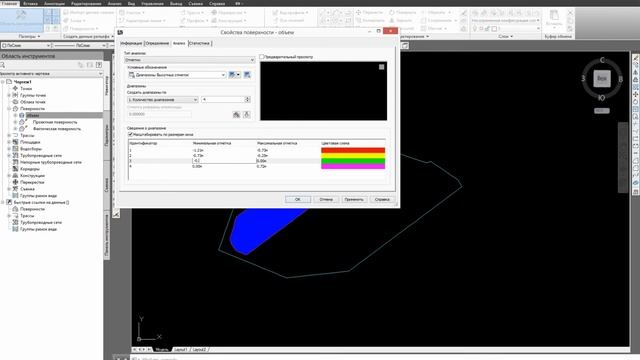Open the Вид ribbon tab
Screen dimensions: 640x360
[x=131, y=3]
